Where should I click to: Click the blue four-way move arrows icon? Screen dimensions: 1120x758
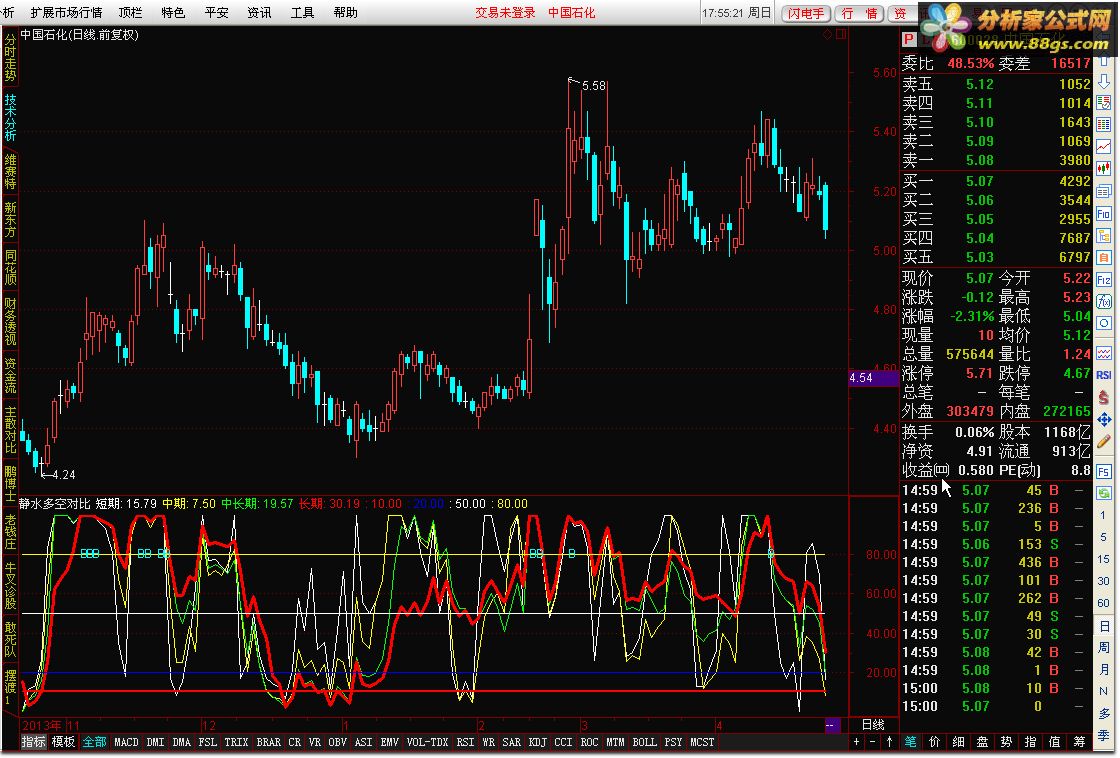(1104, 419)
